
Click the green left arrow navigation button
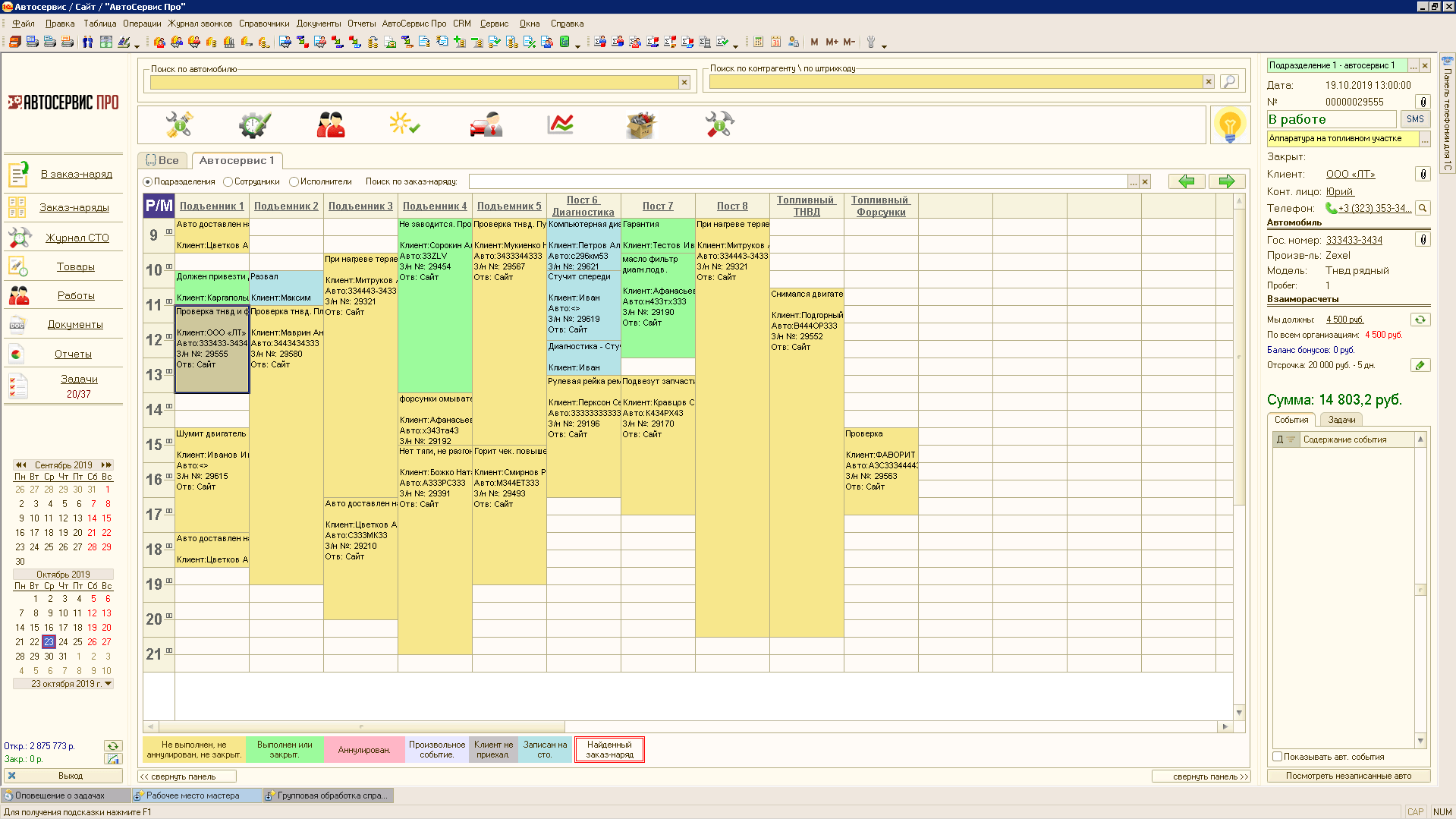coord(1187,181)
